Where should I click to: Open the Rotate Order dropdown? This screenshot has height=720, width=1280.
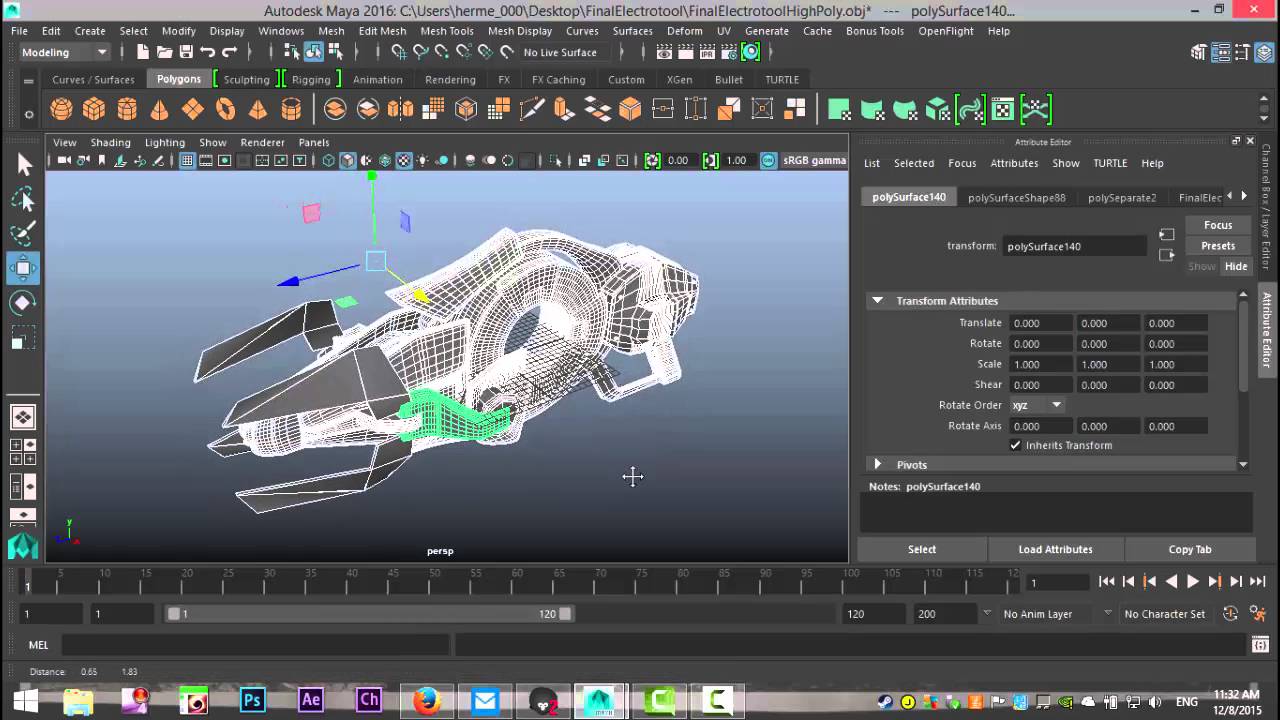[1036, 405]
